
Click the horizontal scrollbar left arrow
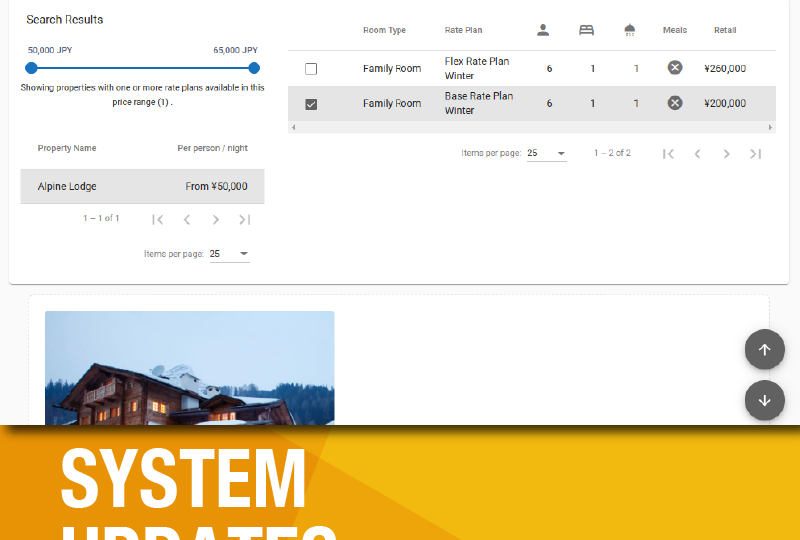(293, 127)
